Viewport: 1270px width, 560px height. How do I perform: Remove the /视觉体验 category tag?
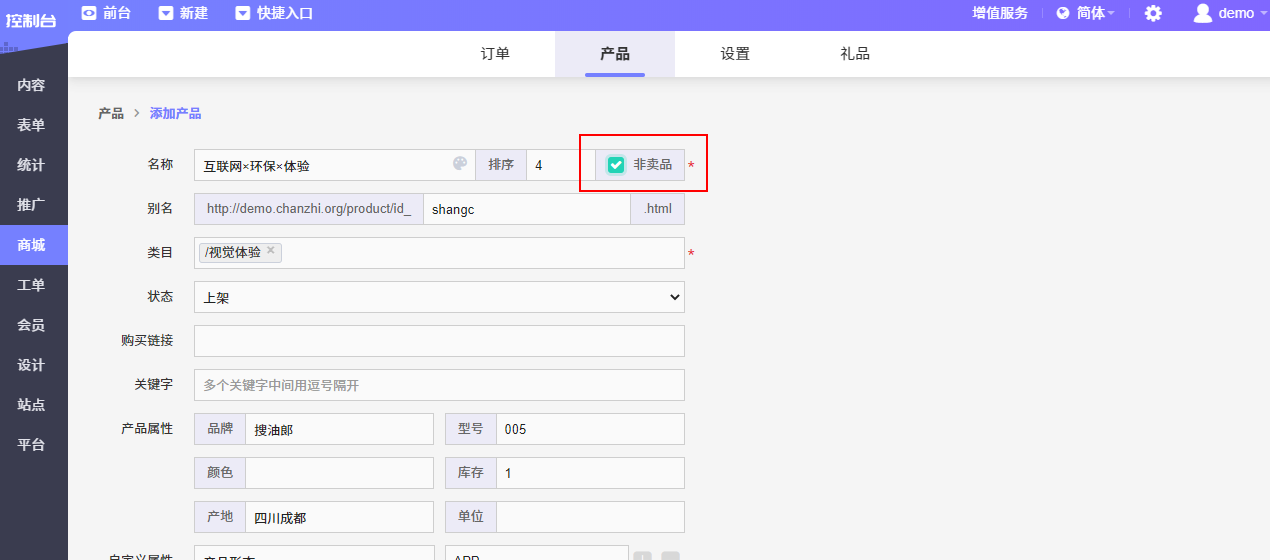[x=271, y=251]
